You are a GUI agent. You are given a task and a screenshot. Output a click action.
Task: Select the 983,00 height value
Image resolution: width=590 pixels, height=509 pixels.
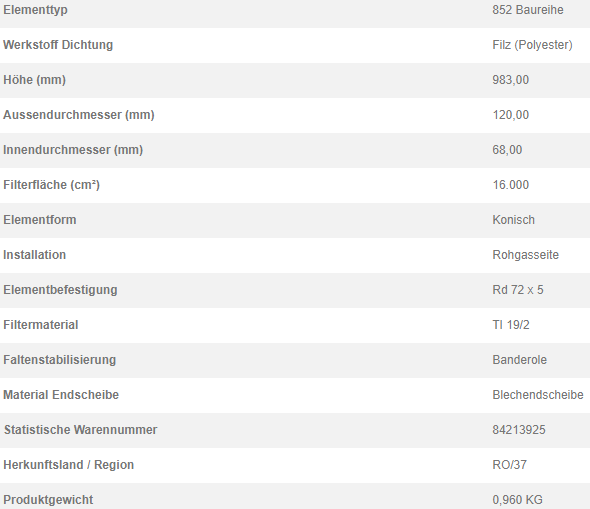coord(511,80)
